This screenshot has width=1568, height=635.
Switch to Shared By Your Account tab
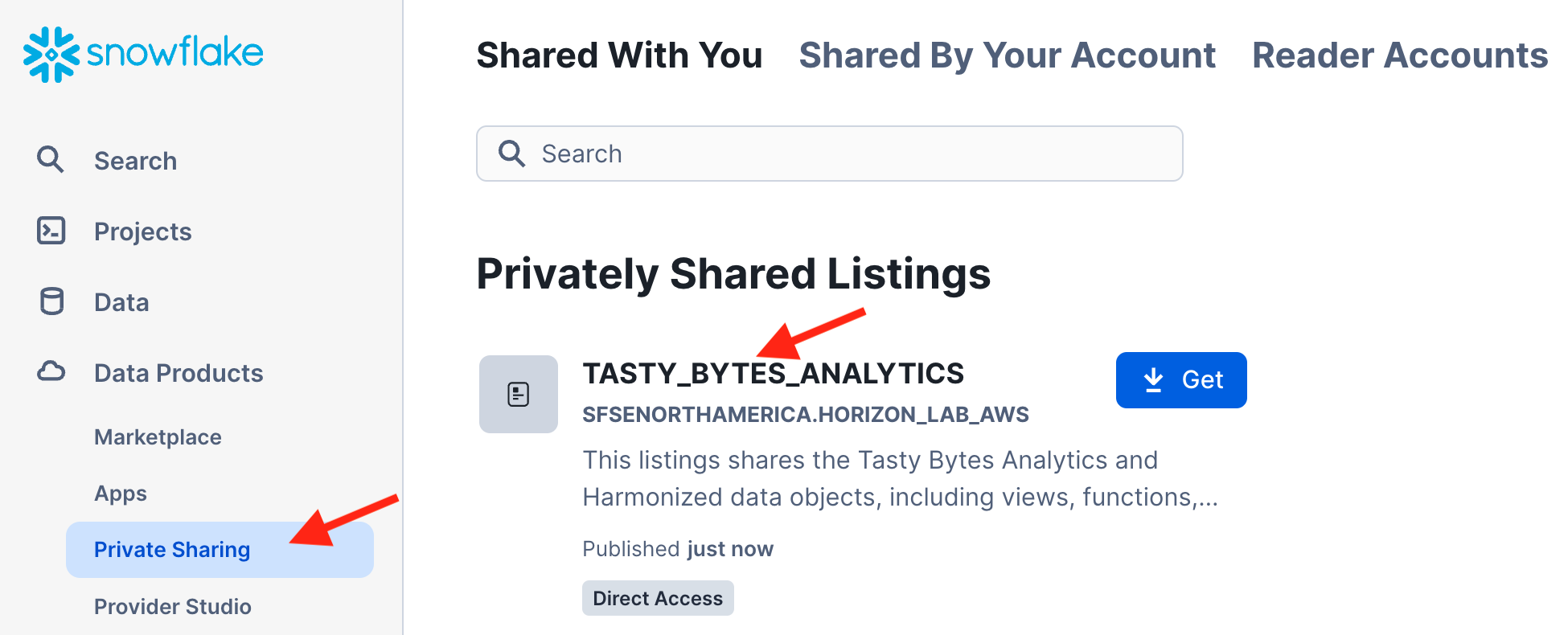[x=1007, y=55]
